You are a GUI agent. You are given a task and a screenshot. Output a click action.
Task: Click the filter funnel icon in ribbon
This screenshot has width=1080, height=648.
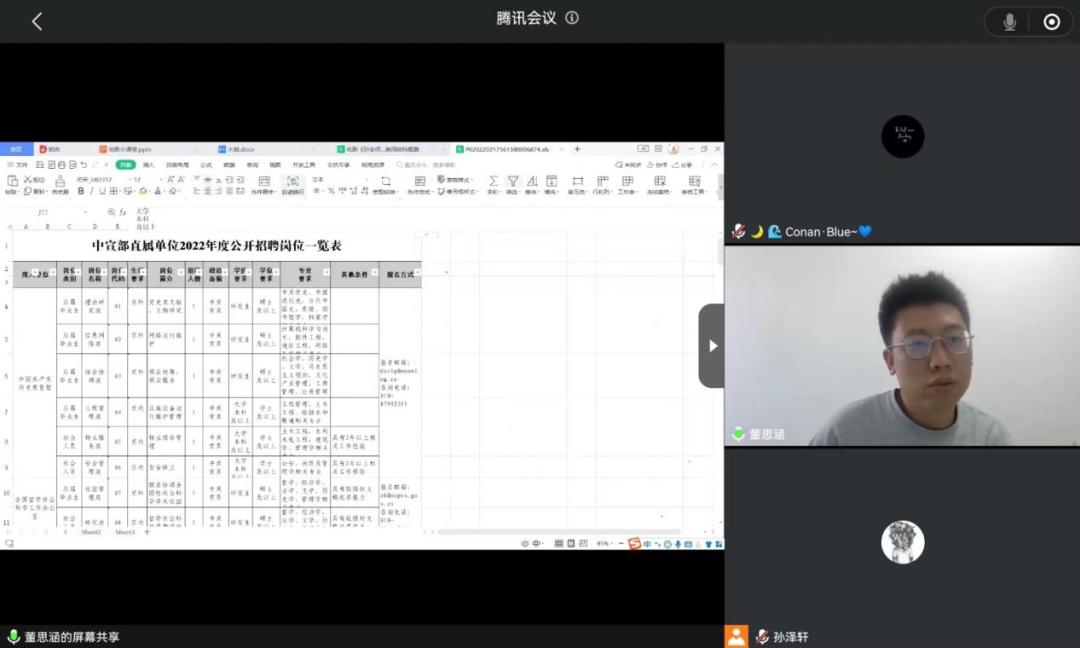point(513,182)
